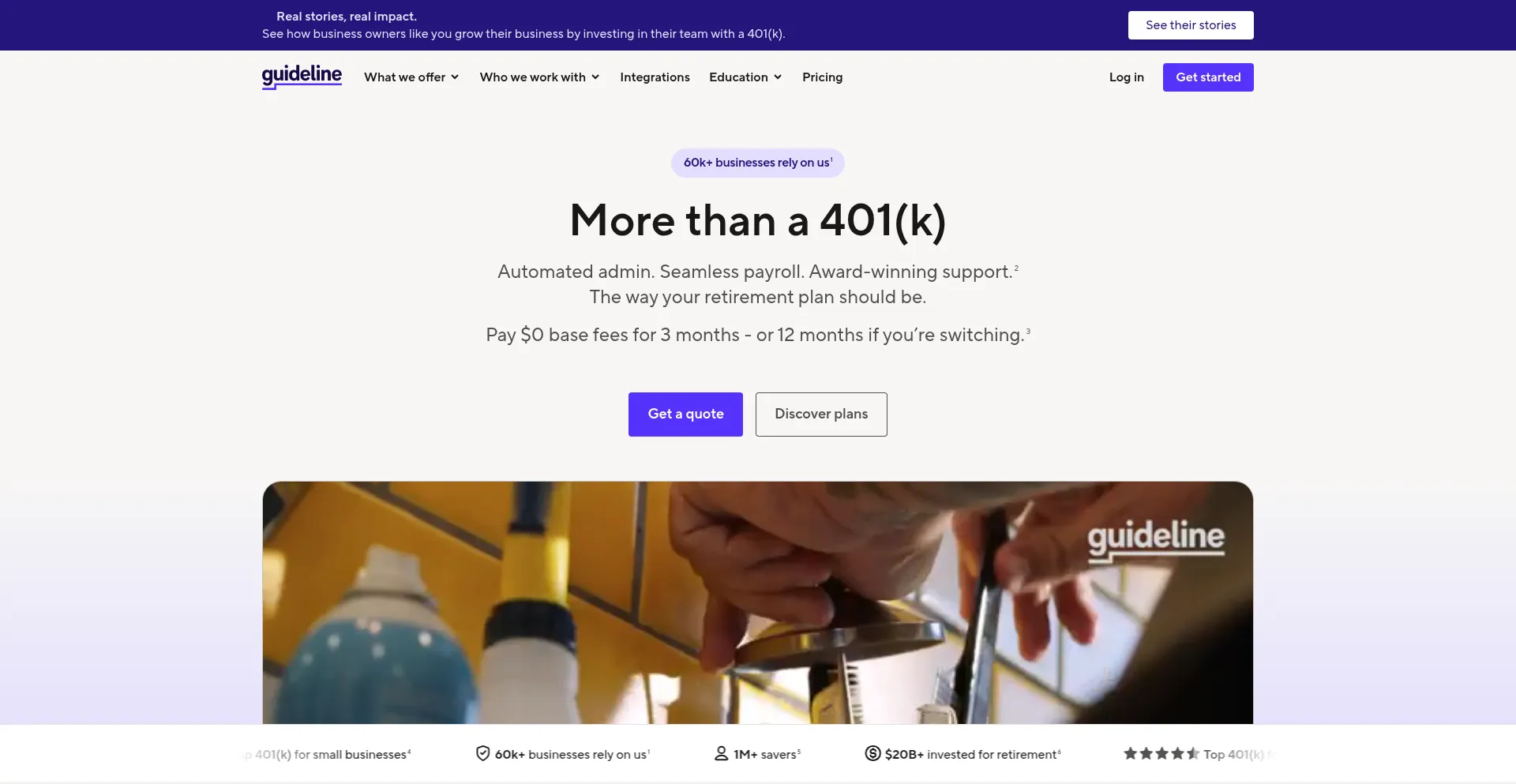
Task: Click the $20B+ invested for retirement text
Action: tap(973, 755)
